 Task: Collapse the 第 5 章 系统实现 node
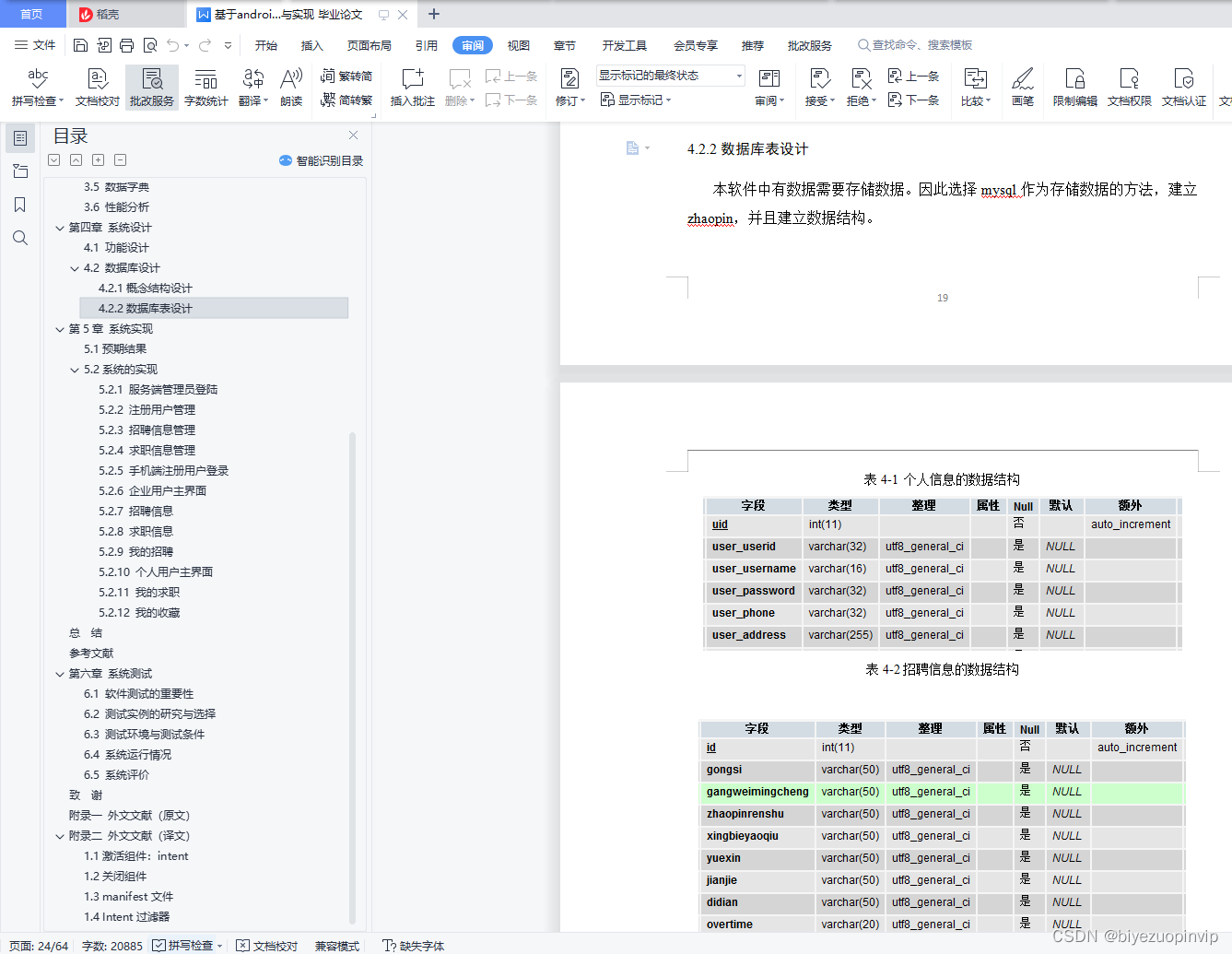(60, 329)
